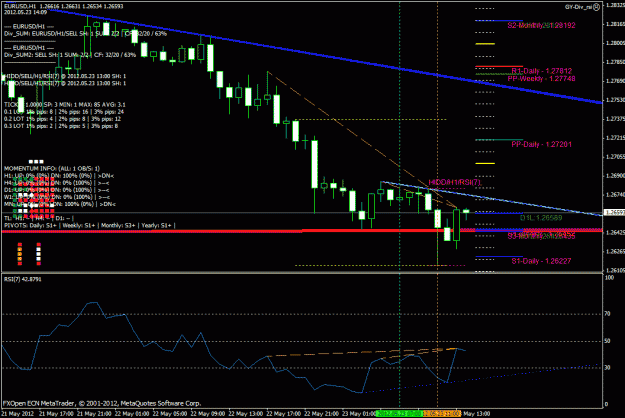Click the MOMENTUM INFO header text
The image size is (625, 418).
[52, 169]
